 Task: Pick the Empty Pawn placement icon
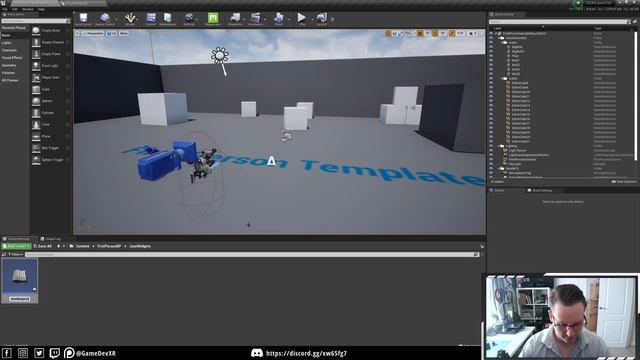click(x=36, y=54)
